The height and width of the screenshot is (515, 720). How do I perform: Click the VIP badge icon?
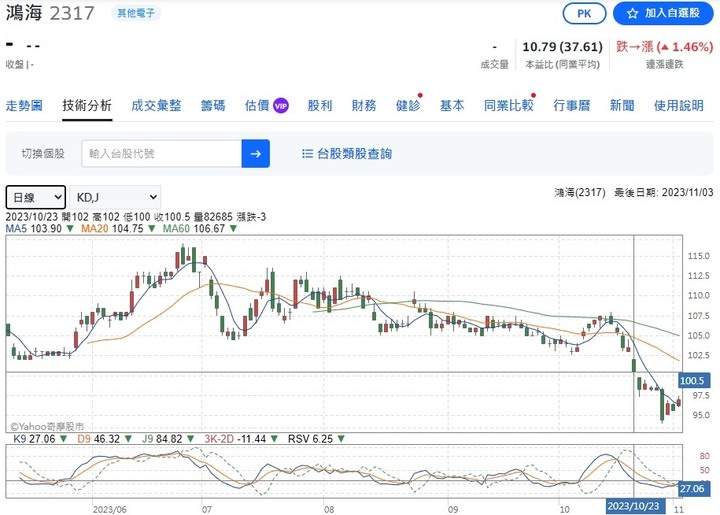281,106
